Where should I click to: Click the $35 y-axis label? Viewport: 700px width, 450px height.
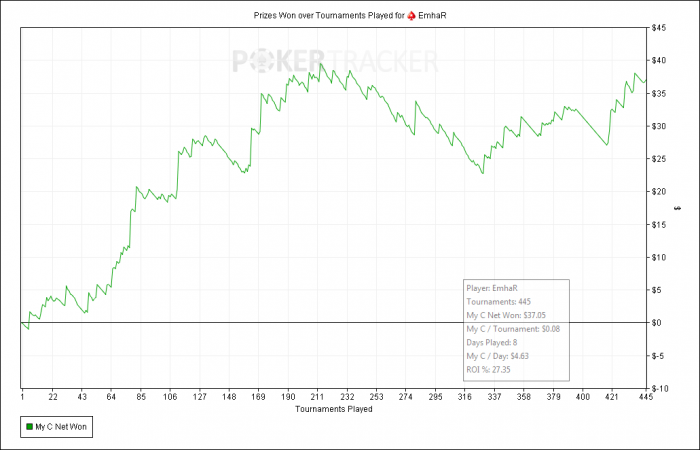click(659, 93)
